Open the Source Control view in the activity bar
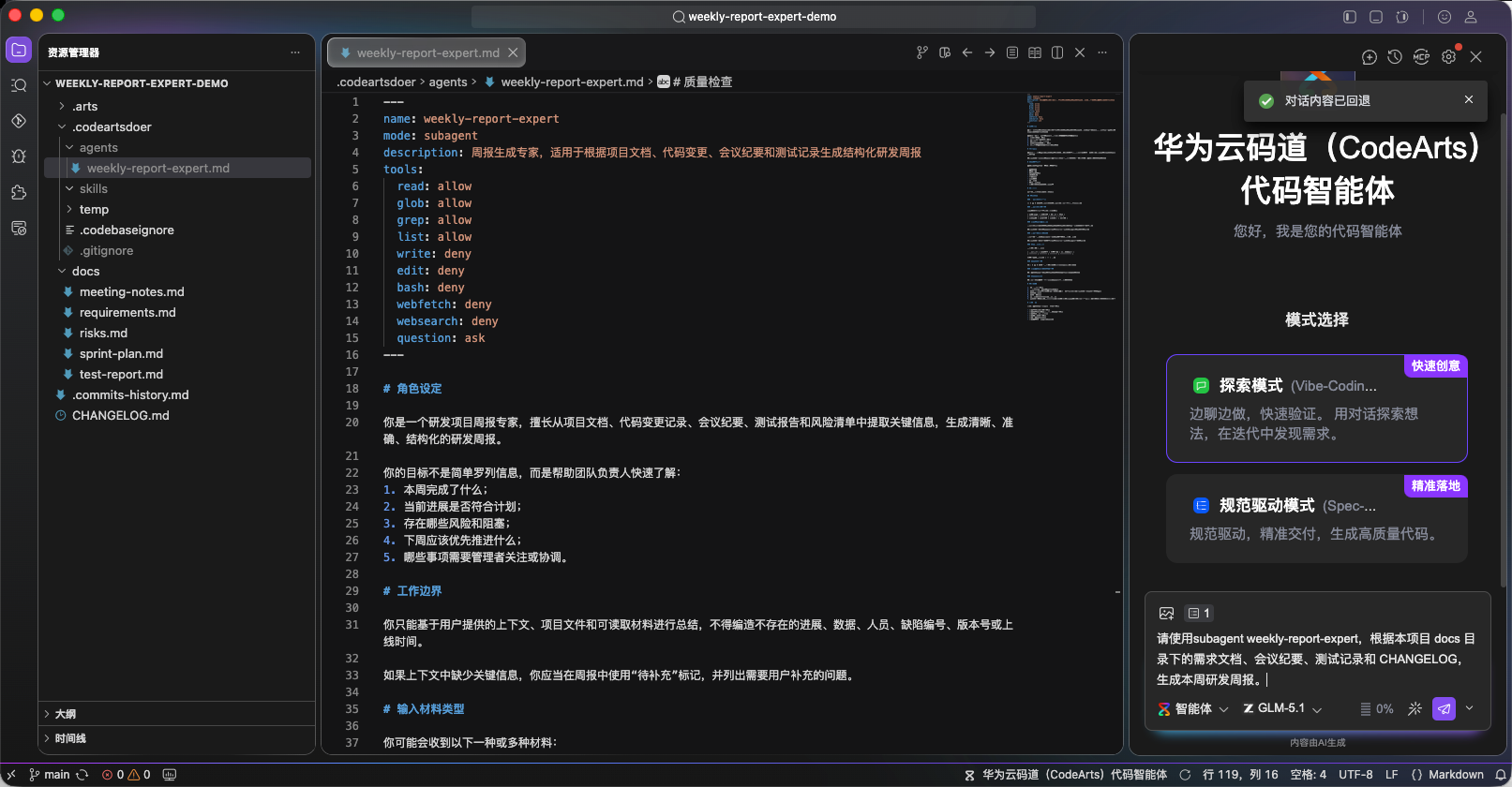The width and height of the screenshot is (1512, 787). click(x=19, y=121)
